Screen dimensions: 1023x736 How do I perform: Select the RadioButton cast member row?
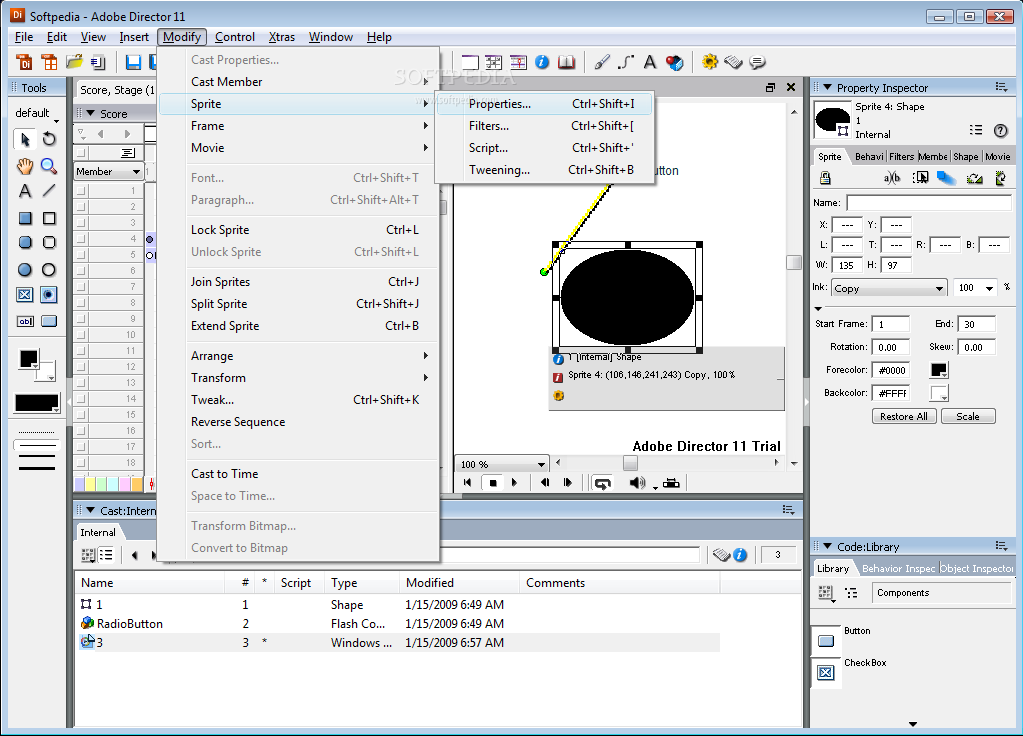point(398,624)
